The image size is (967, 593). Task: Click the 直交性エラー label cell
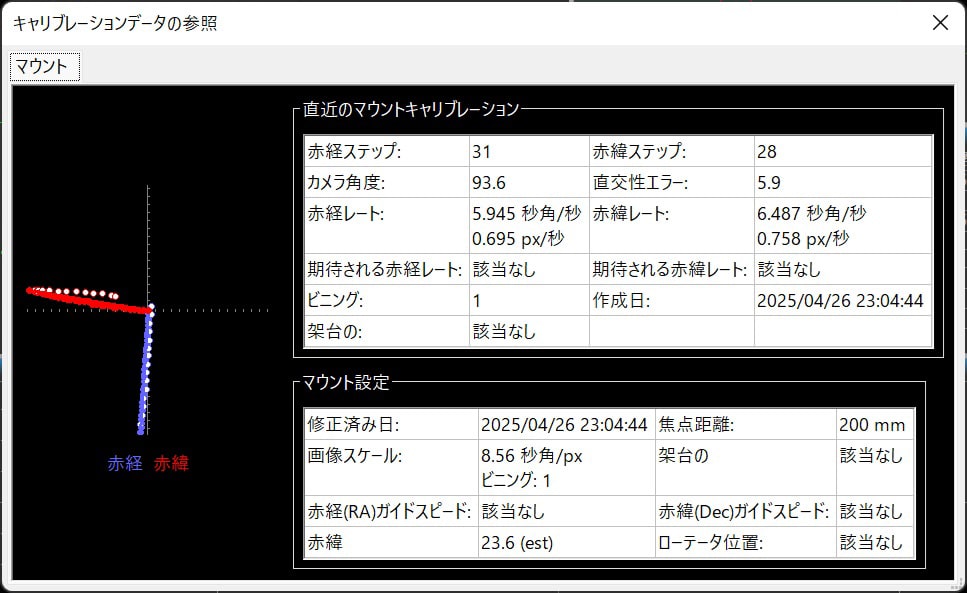click(x=672, y=182)
